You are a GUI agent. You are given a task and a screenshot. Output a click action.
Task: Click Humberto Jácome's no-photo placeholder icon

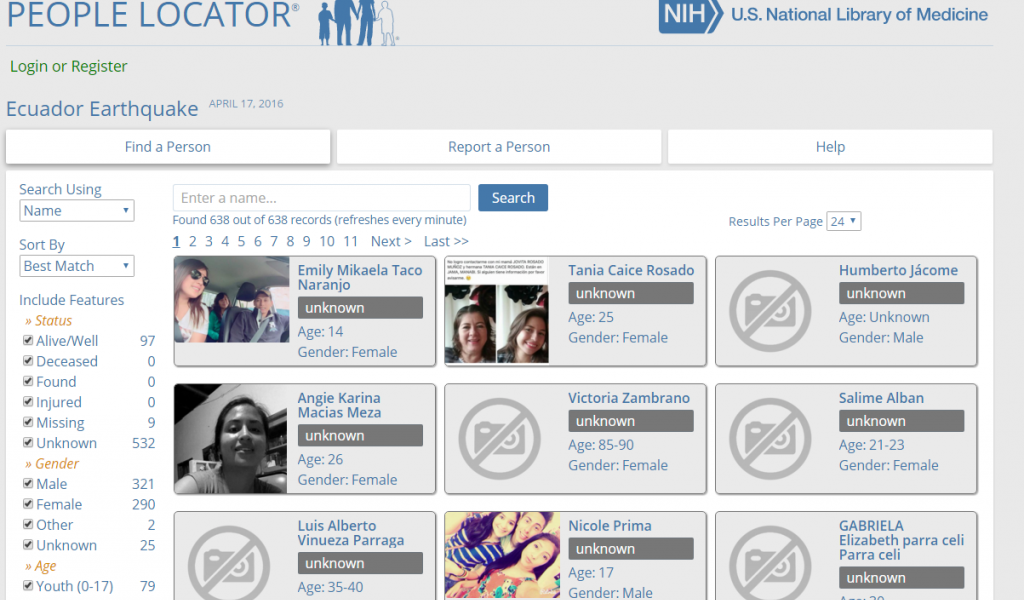770,311
